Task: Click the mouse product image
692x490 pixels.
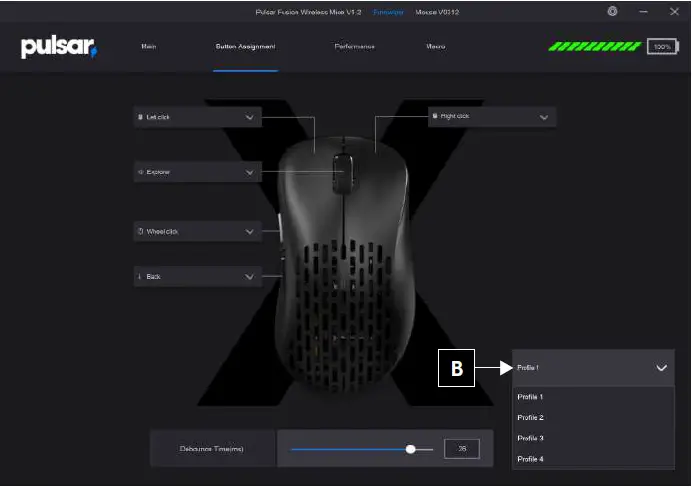Action: click(x=343, y=267)
